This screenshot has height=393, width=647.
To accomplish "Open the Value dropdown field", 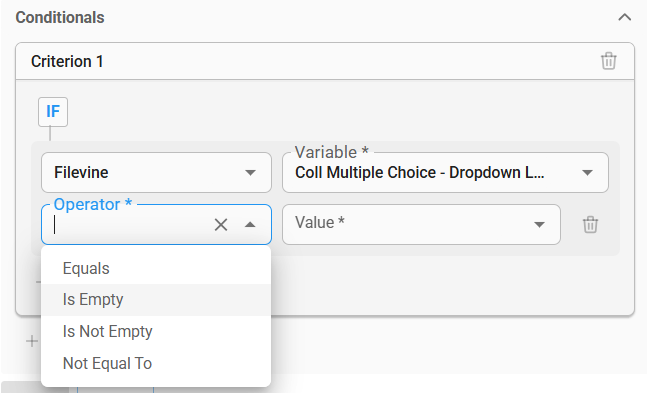I will (x=421, y=224).
